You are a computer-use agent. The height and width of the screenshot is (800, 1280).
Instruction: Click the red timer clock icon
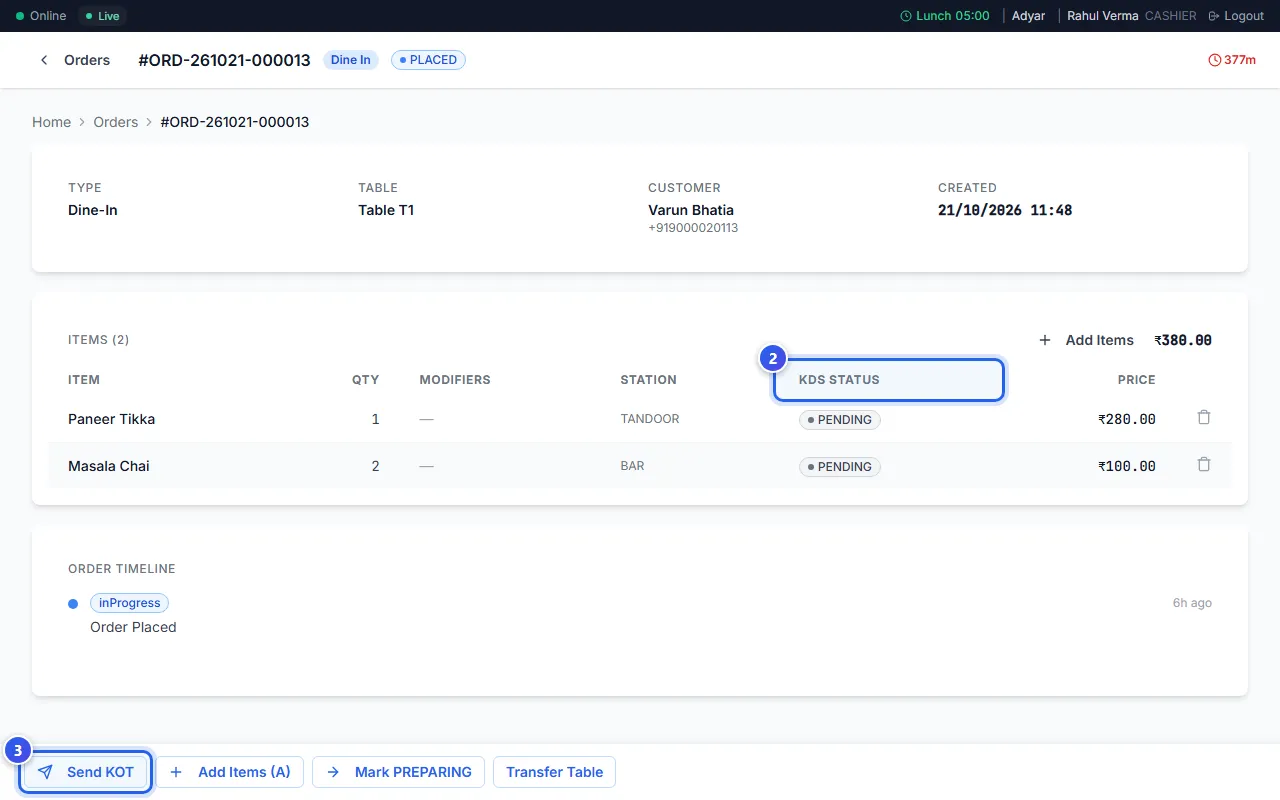1215,60
